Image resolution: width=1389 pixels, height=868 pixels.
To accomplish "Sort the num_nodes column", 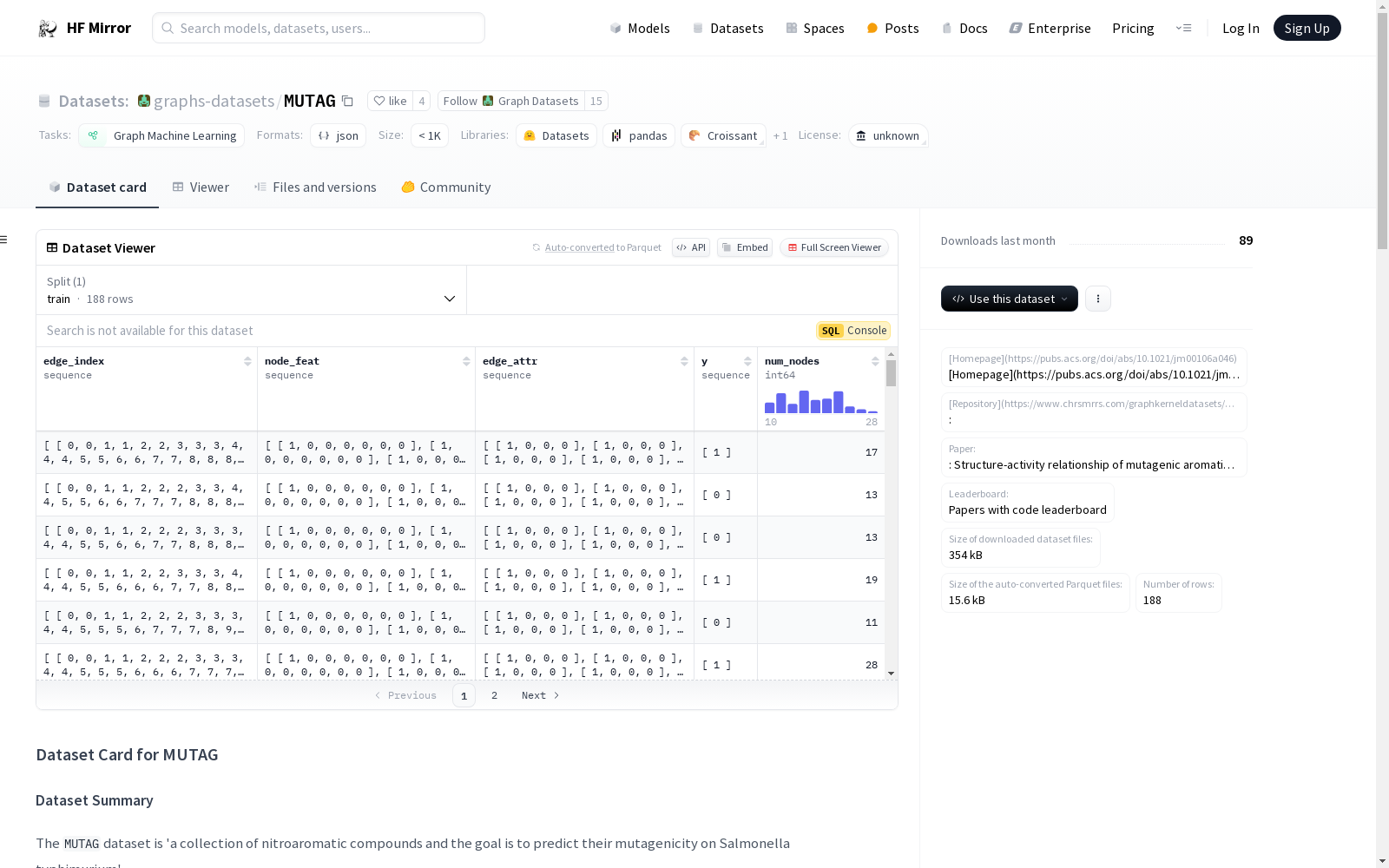I will point(875,361).
